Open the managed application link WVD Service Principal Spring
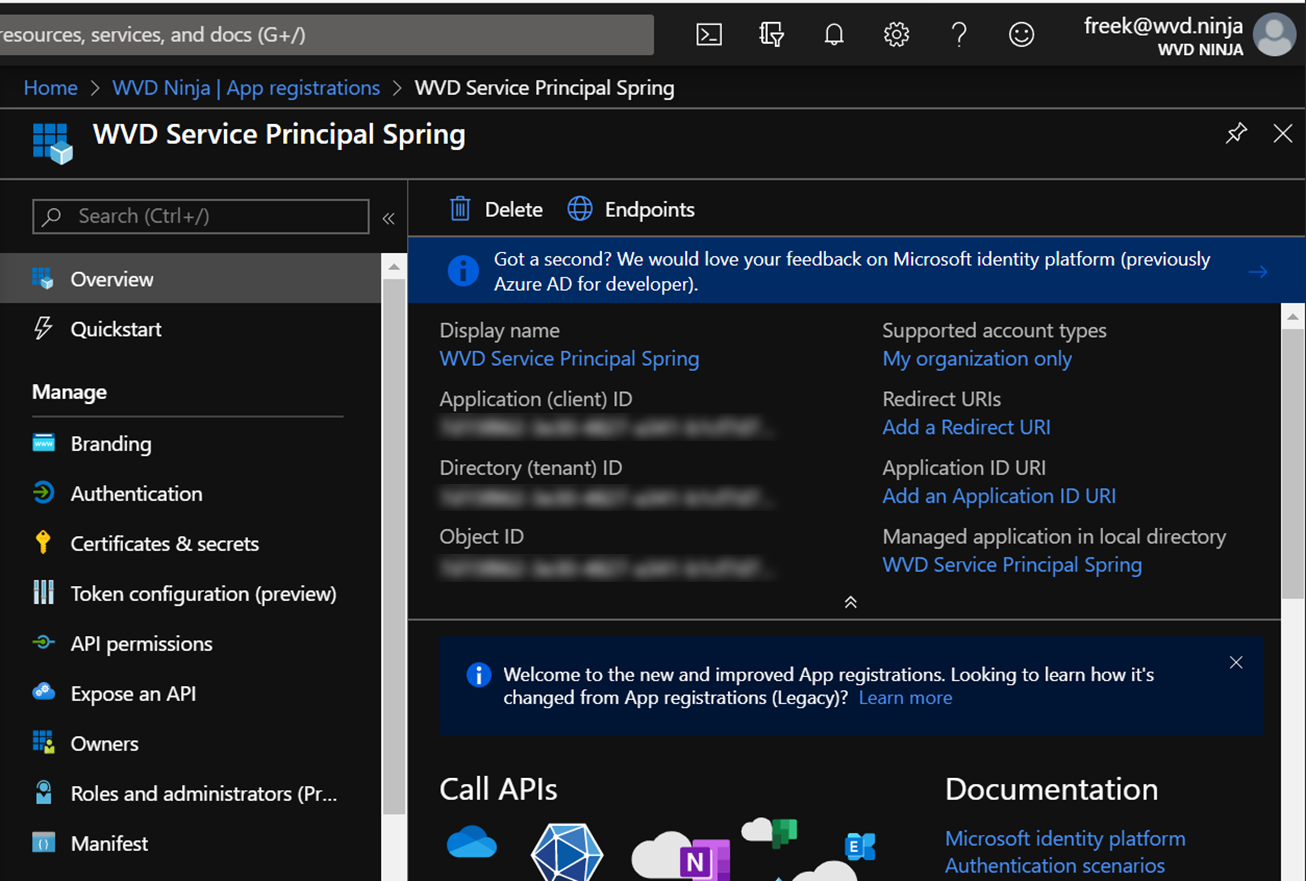Image resolution: width=1306 pixels, height=881 pixels. pyautogui.click(x=1012, y=565)
